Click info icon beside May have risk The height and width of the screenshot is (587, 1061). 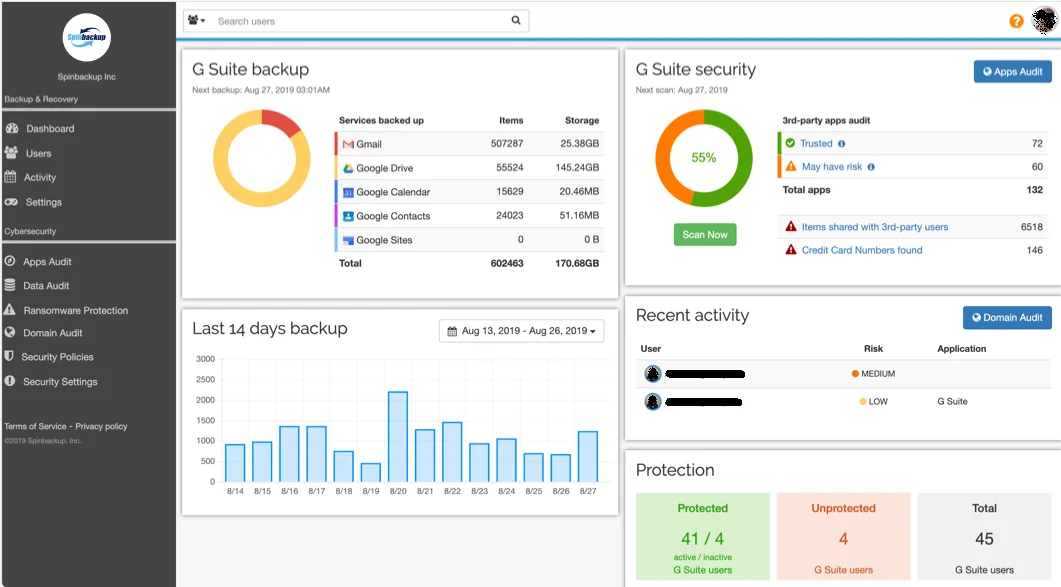click(x=871, y=167)
